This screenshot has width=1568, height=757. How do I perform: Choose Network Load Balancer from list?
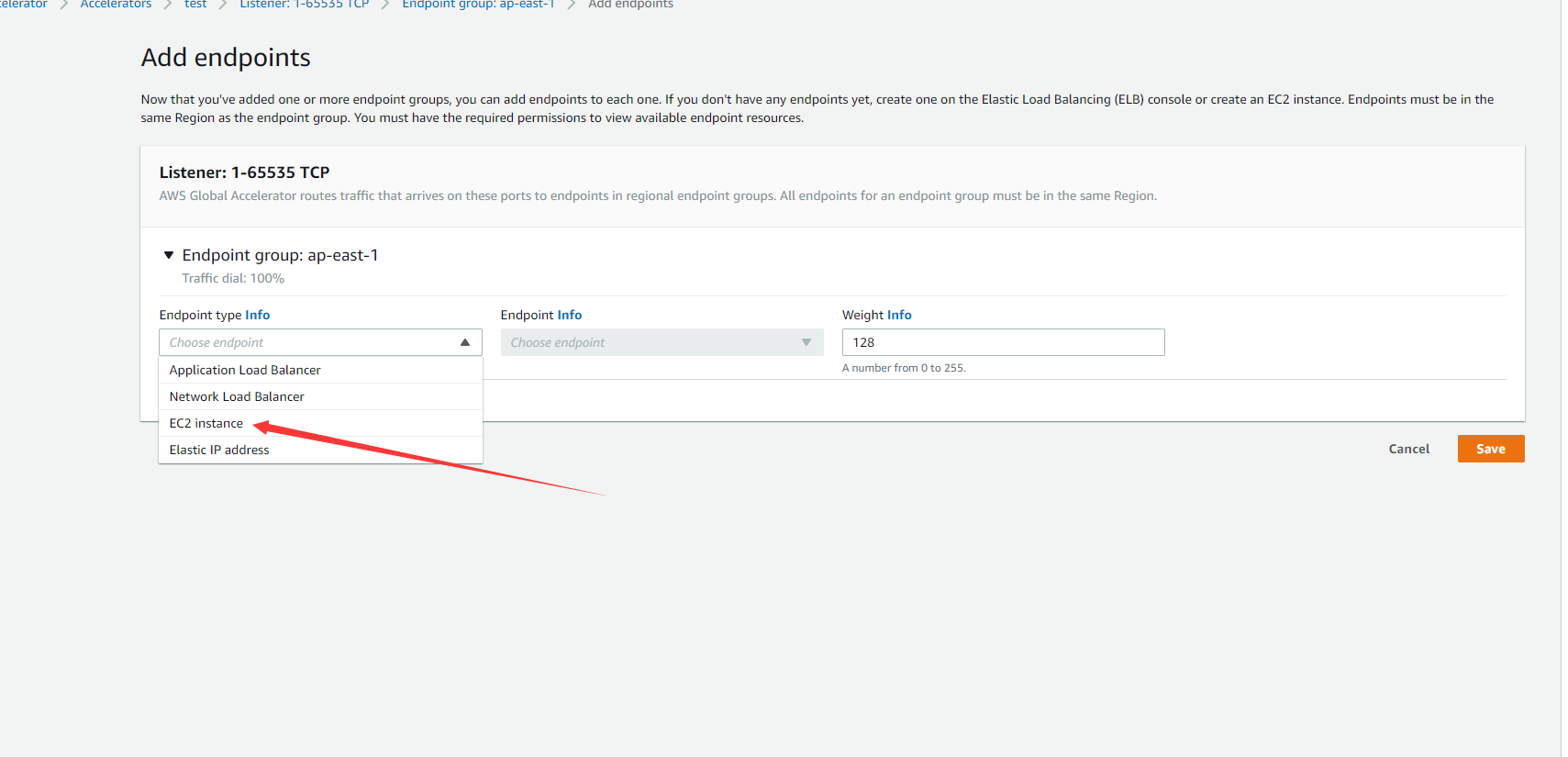click(x=237, y=396)
